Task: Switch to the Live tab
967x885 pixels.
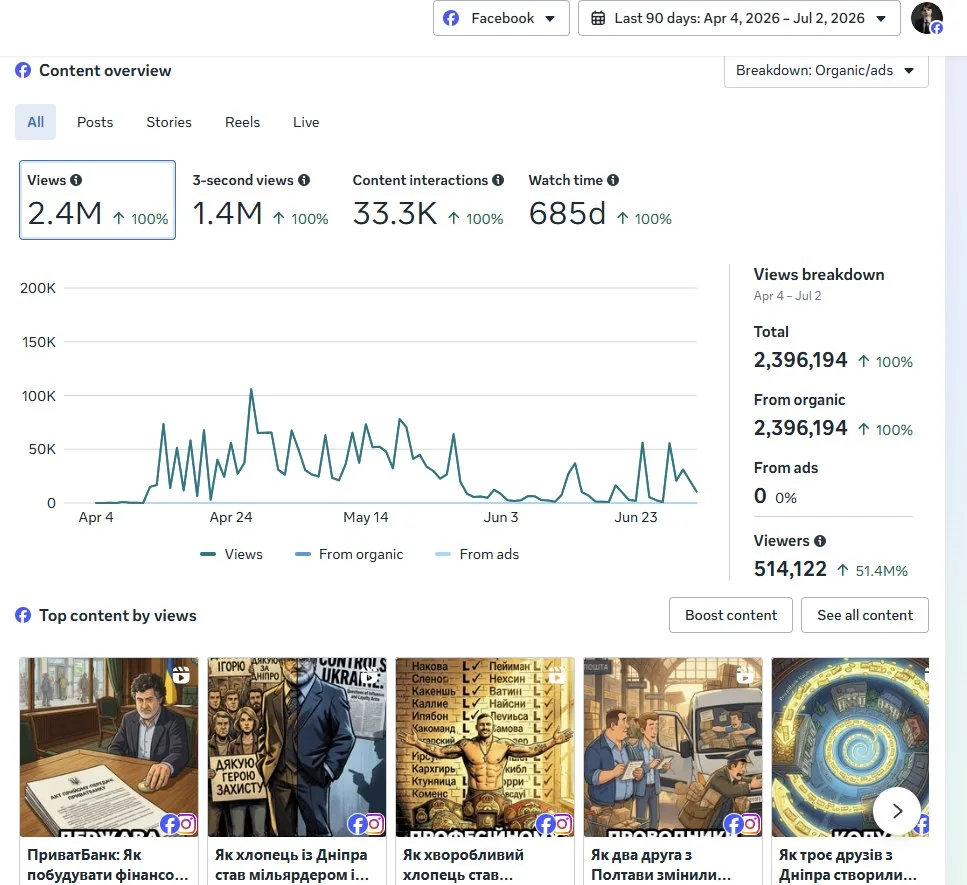Action: click(306, 122)
